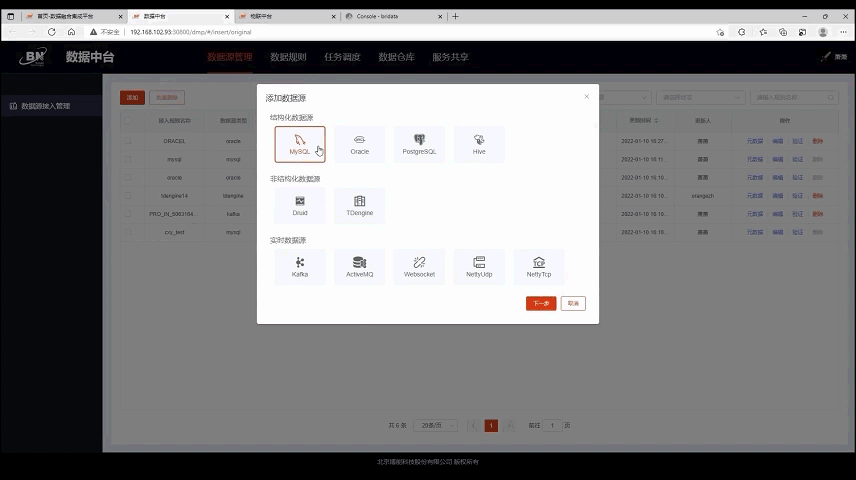Pick Kafka as real-time data source
The image size is (856, 480).
(x=299, y=266)
